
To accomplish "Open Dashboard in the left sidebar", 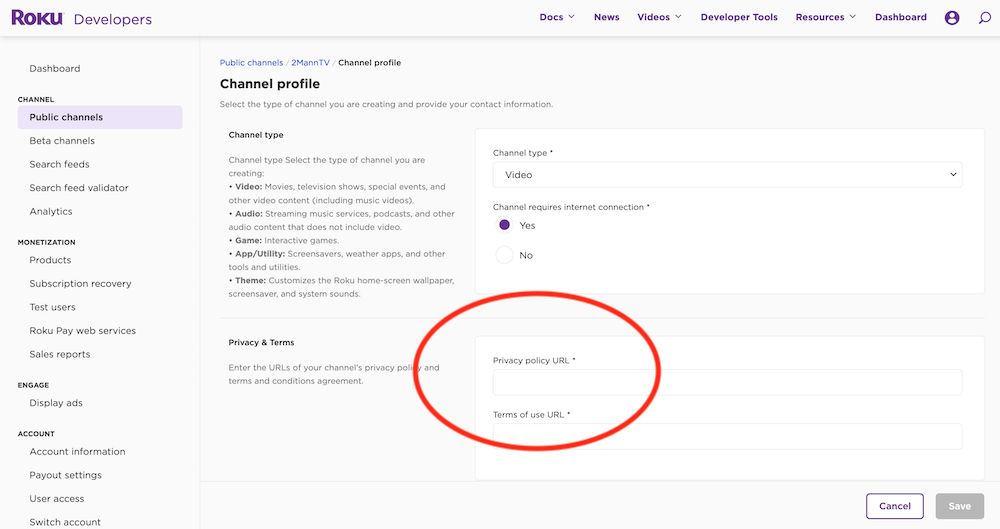I will [x=55, y=68].
